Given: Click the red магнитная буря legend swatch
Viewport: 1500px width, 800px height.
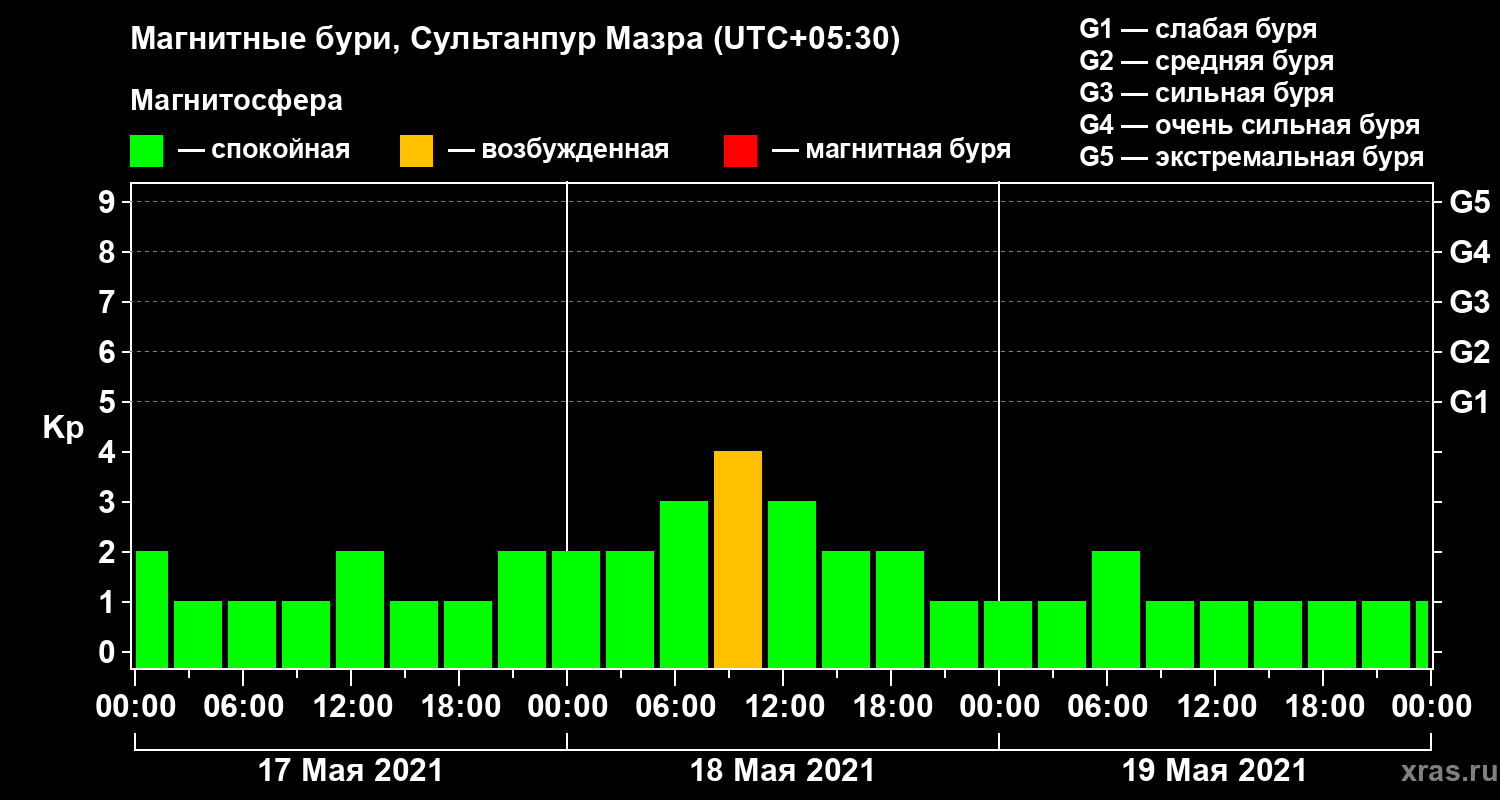Looking at the screenshot, I should click(x=740, y=151).
